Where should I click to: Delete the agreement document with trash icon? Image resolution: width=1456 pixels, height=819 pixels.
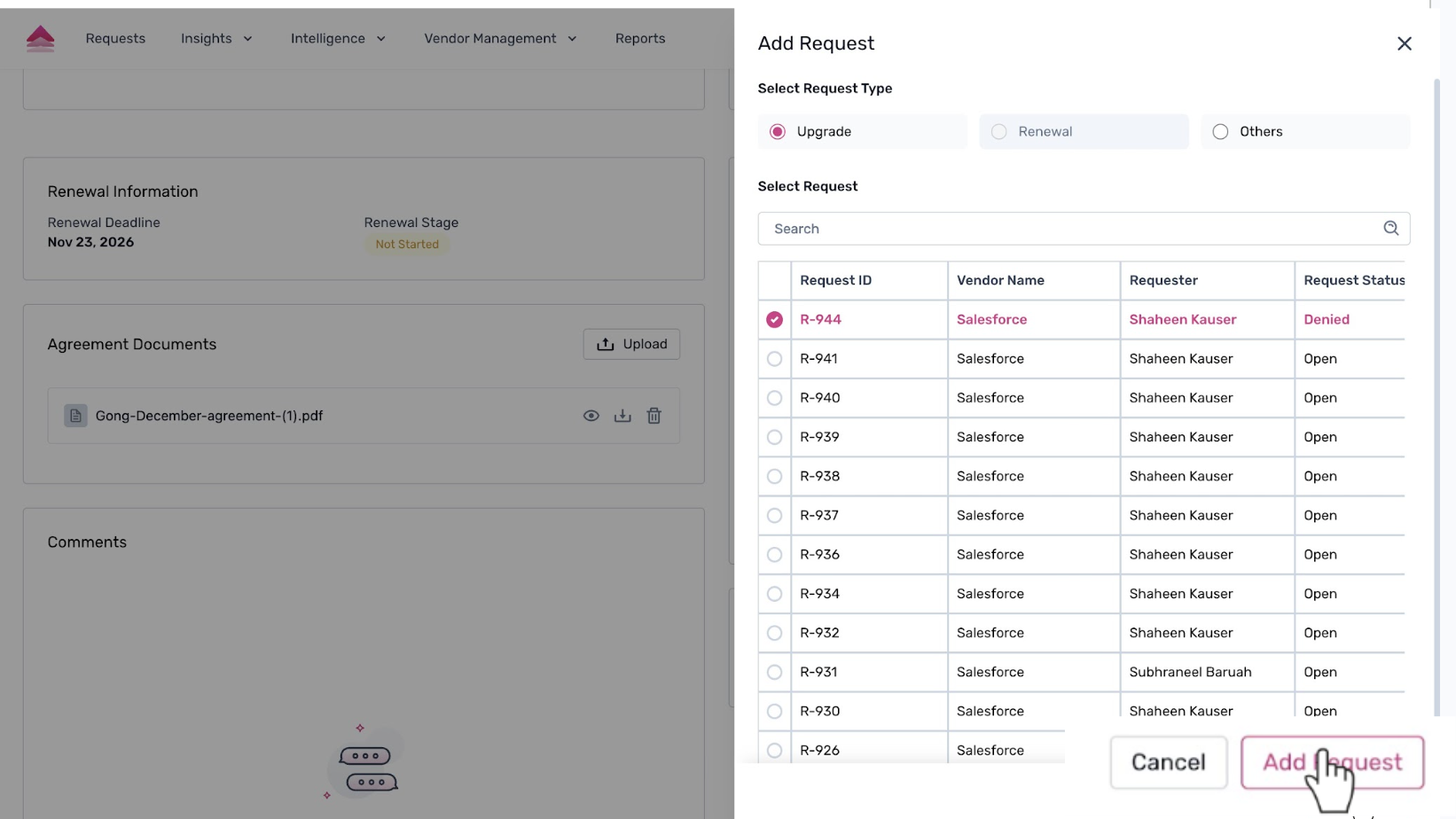click(x=654, y=416)
